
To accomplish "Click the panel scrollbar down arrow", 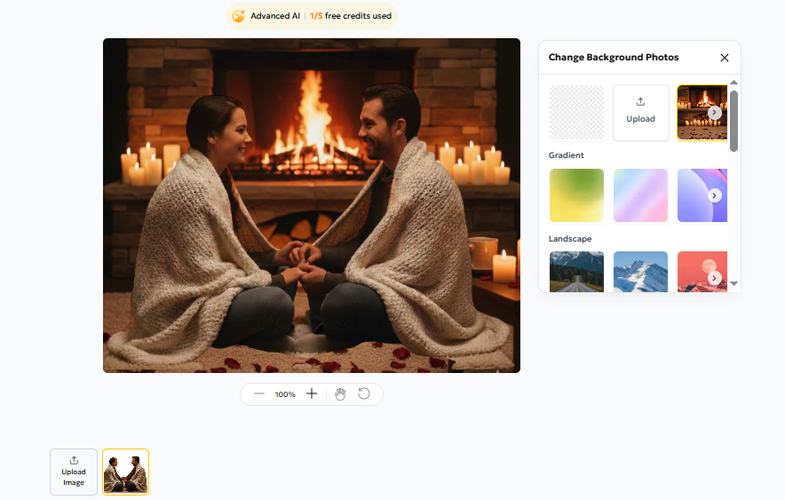I will 733,283.
